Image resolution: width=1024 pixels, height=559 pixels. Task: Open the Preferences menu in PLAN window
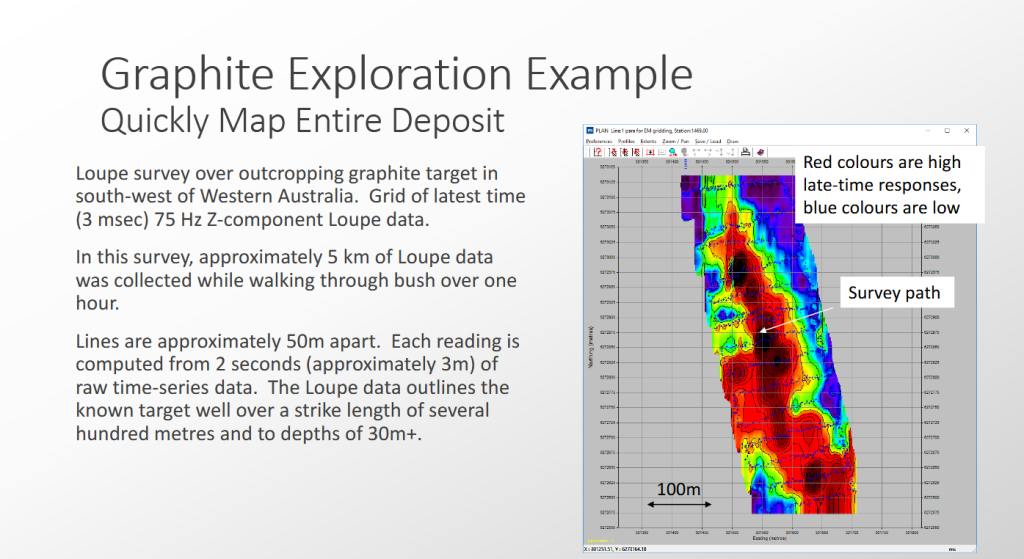(x=599, y=141)
